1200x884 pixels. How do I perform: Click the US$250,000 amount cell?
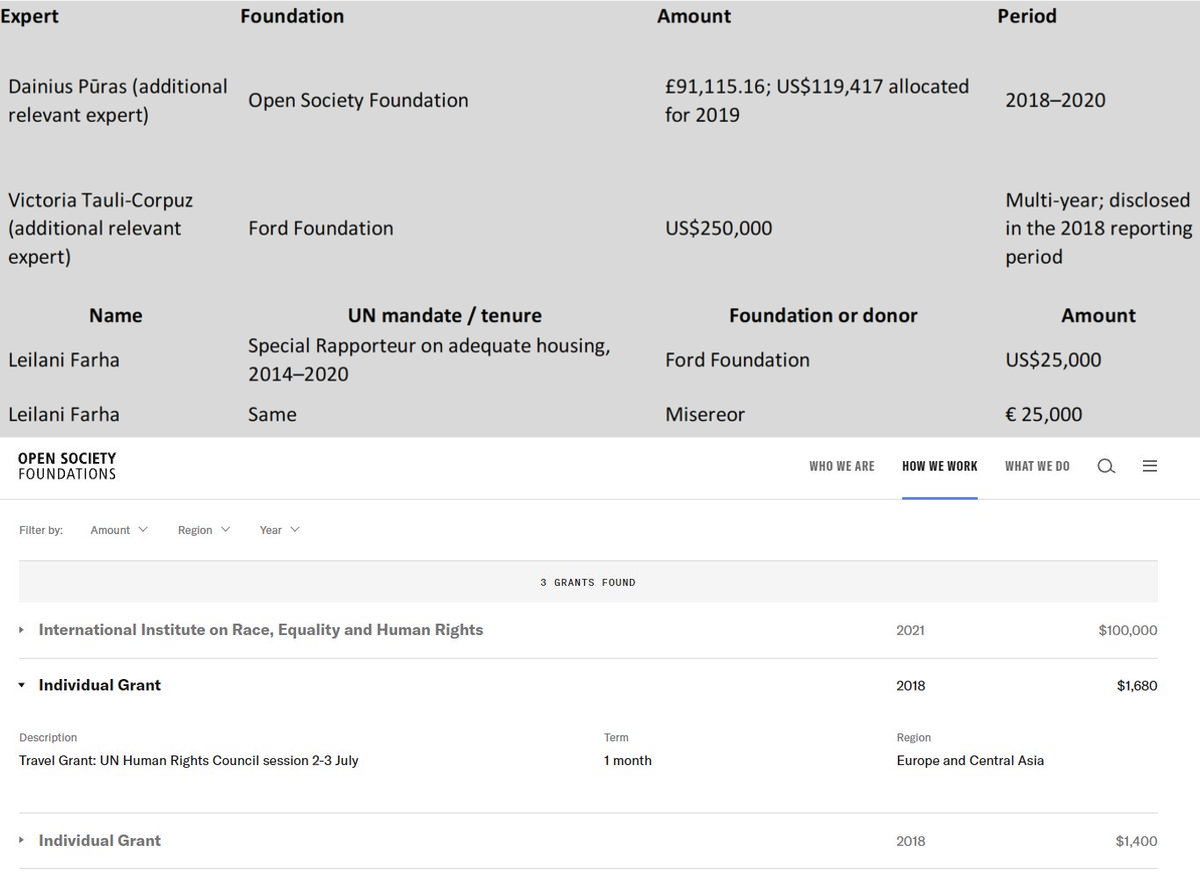click(719, 228)
